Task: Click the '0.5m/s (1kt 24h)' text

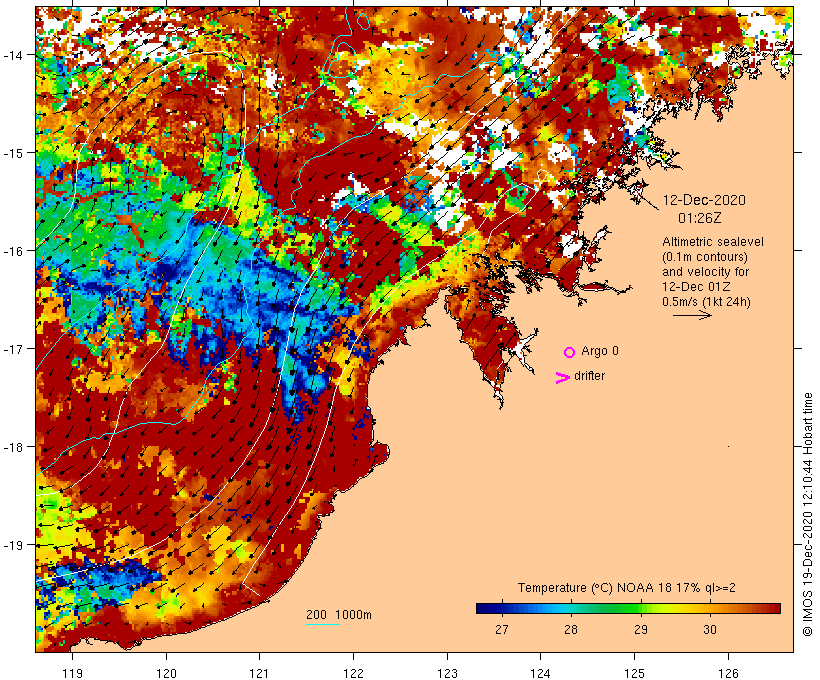Action: (x=706, y=302)
